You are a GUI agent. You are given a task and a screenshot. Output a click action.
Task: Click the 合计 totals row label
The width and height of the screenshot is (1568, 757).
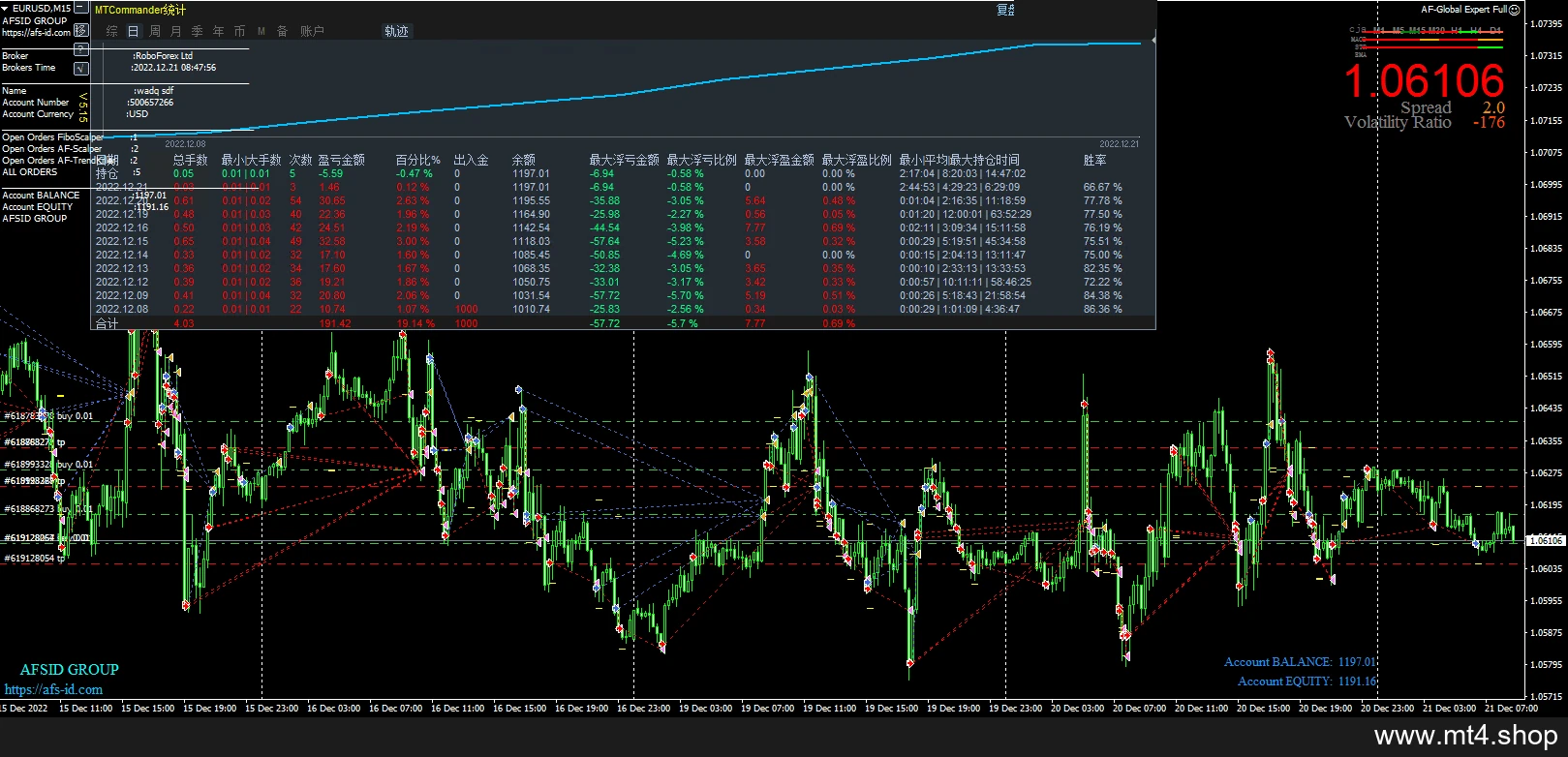point(108,323)
